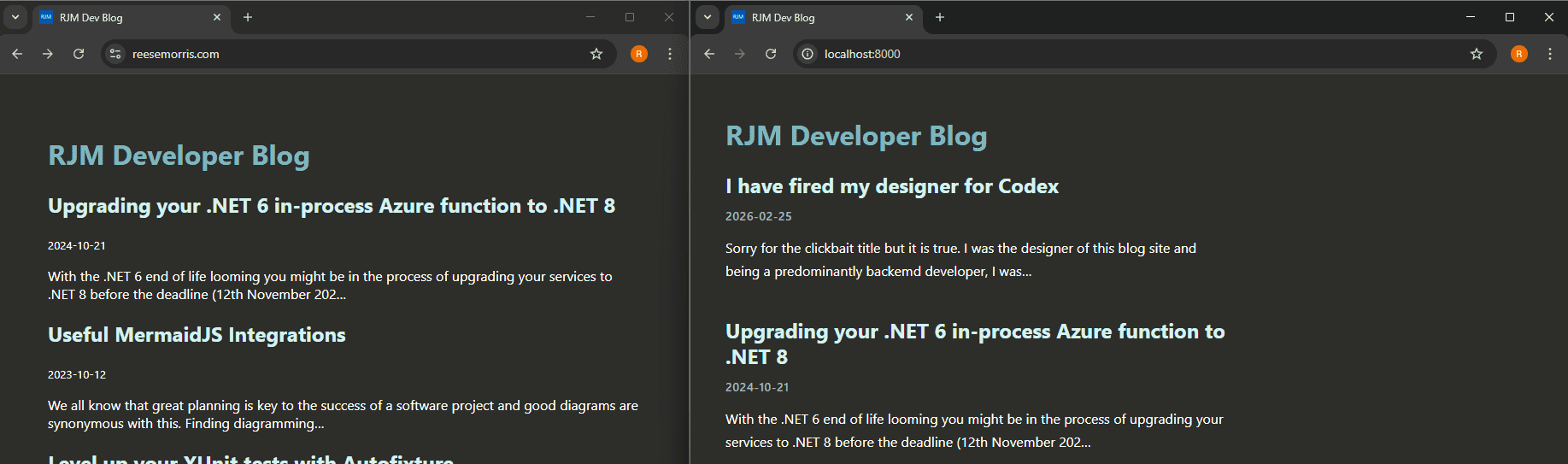This screenshot has width=1568, height=464.
Task: Click the localhost:8000 address bar
Action: point(1111,54)
